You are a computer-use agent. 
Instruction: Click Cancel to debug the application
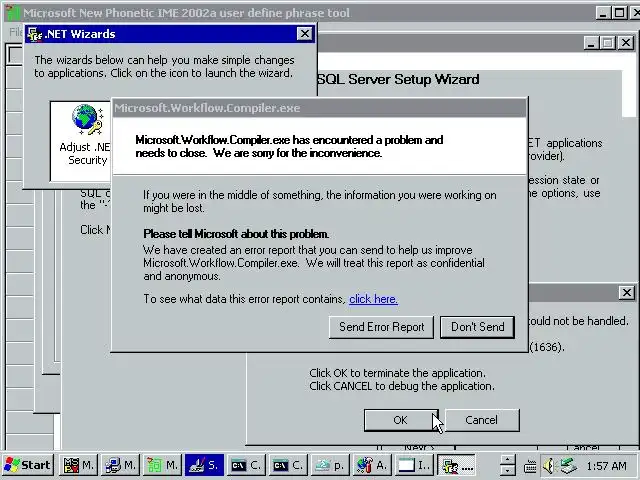482,420
